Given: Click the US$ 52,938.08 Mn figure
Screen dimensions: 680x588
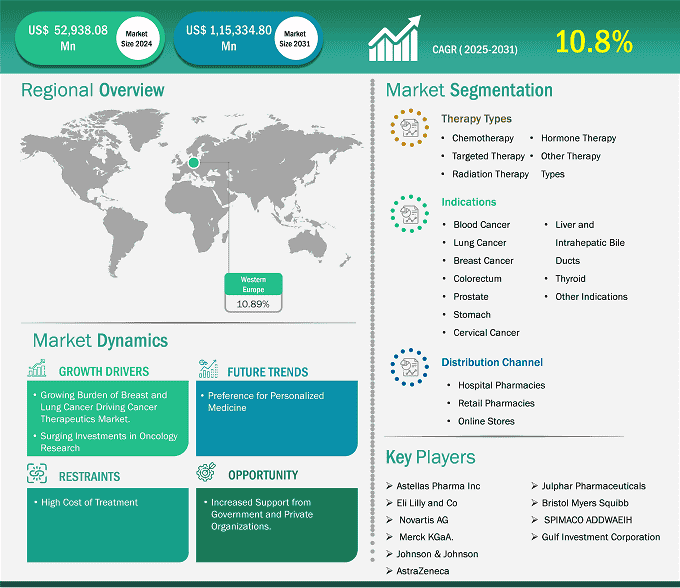Looking at the screenshot, I should click(x=68, y=38).
